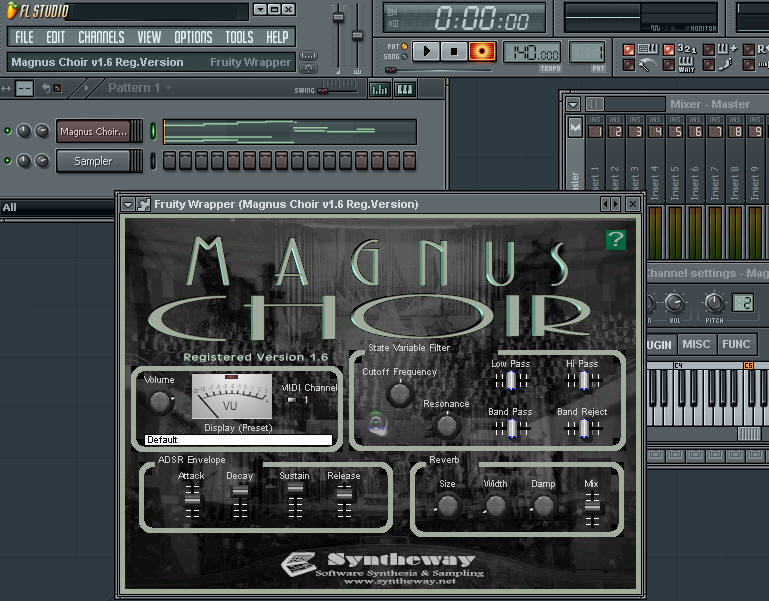The width and height of the screenshot is (769, 601).
Task: Click the previous preset arrow in Fruity Wrapper
Action: [x=605, y=204]
